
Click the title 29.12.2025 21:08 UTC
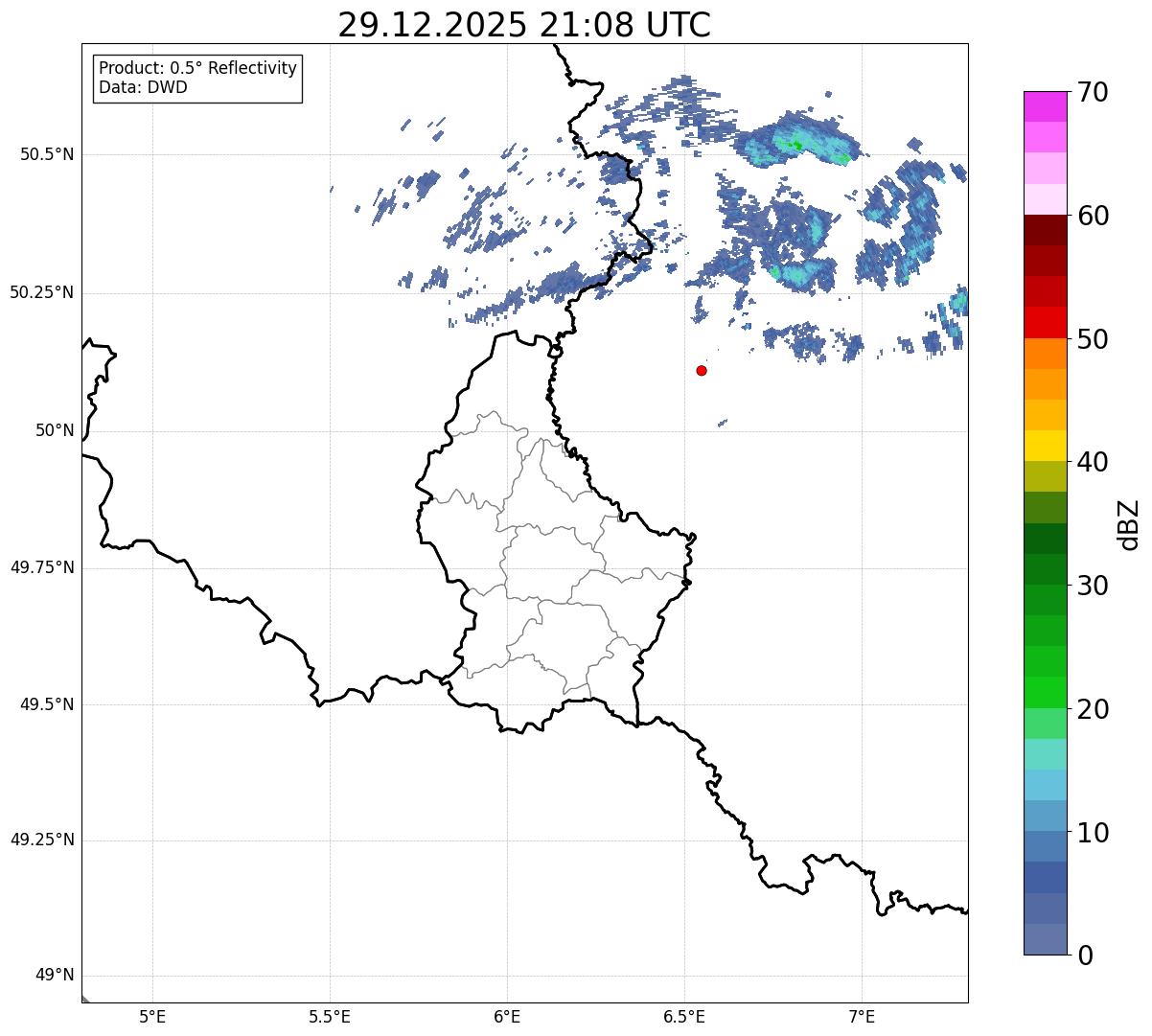[x=524, y=25]
